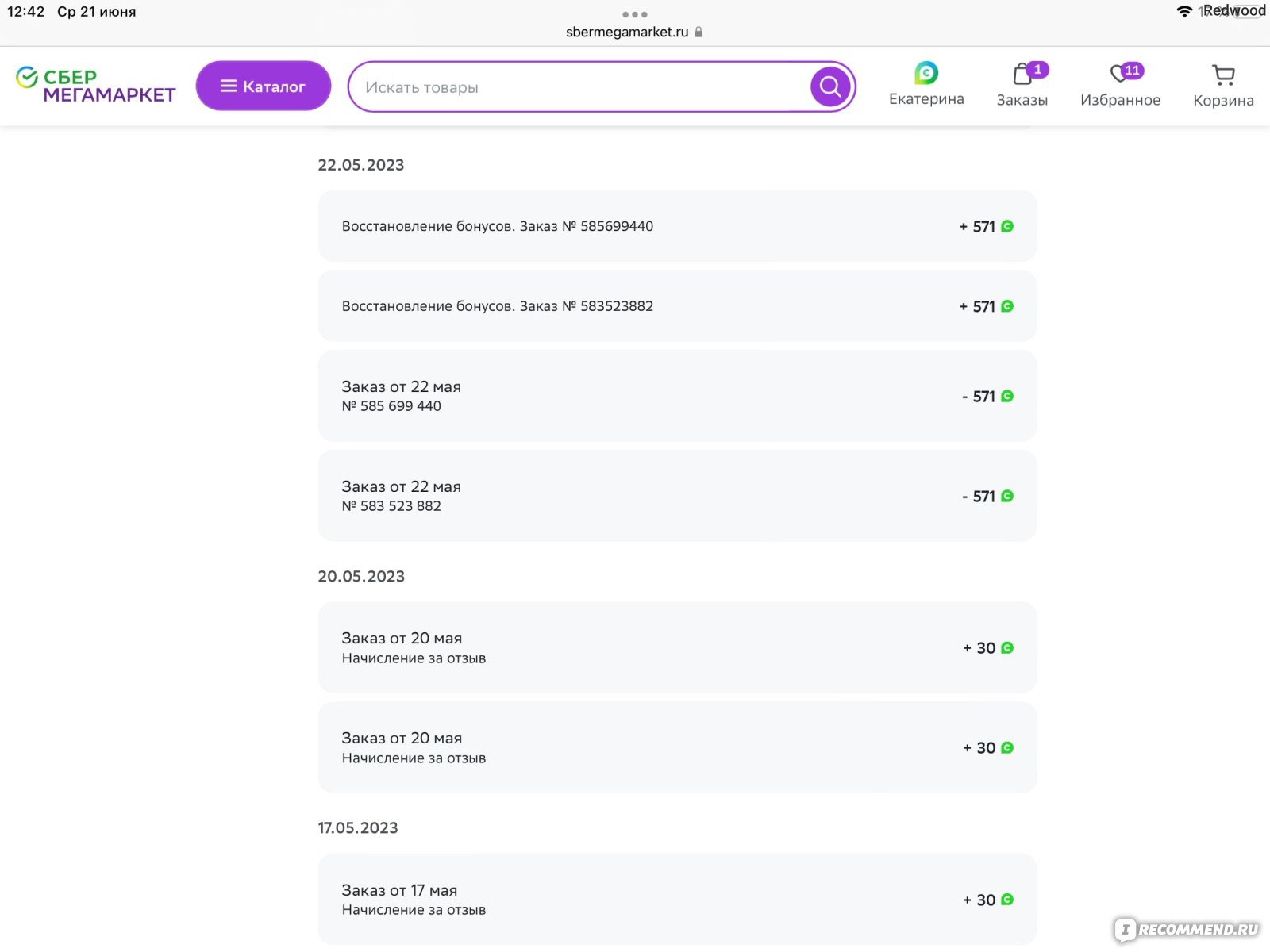The width and height of the screenshot is (1270, 952).
Task: Open Заказы bag icon
Action: 1022,75
